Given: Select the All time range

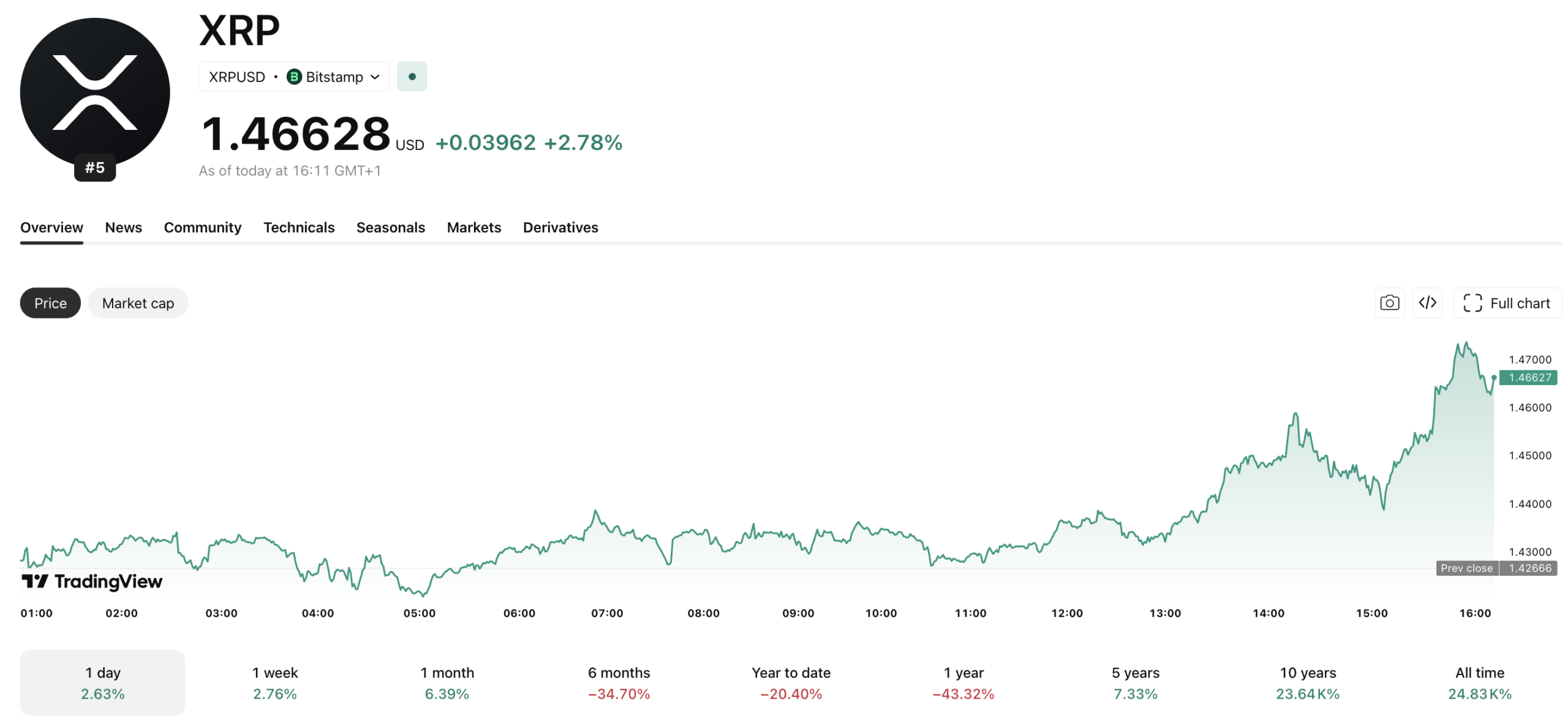Looking at the screenshot, I should click(x=1479, y=683).
